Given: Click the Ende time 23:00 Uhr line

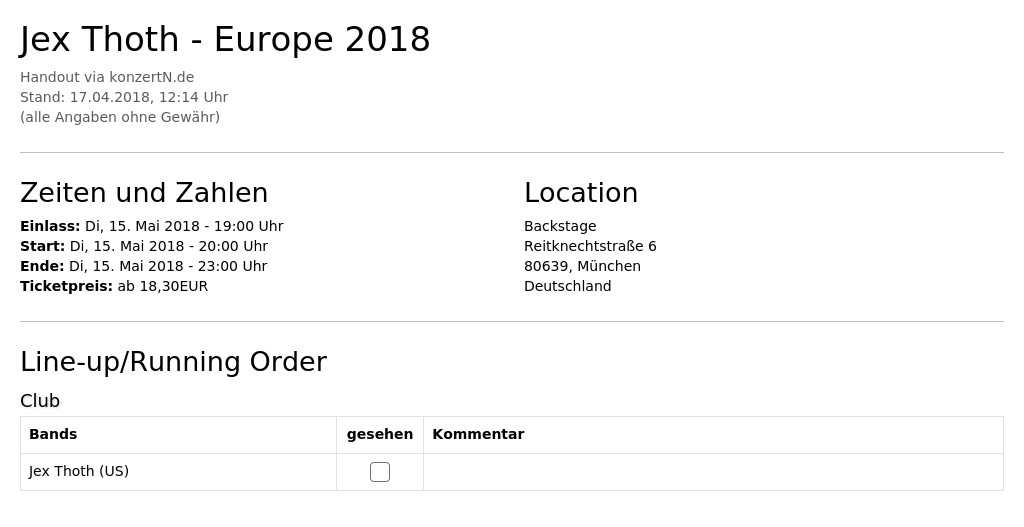Looking at the screenshot, I should [144, 266].
